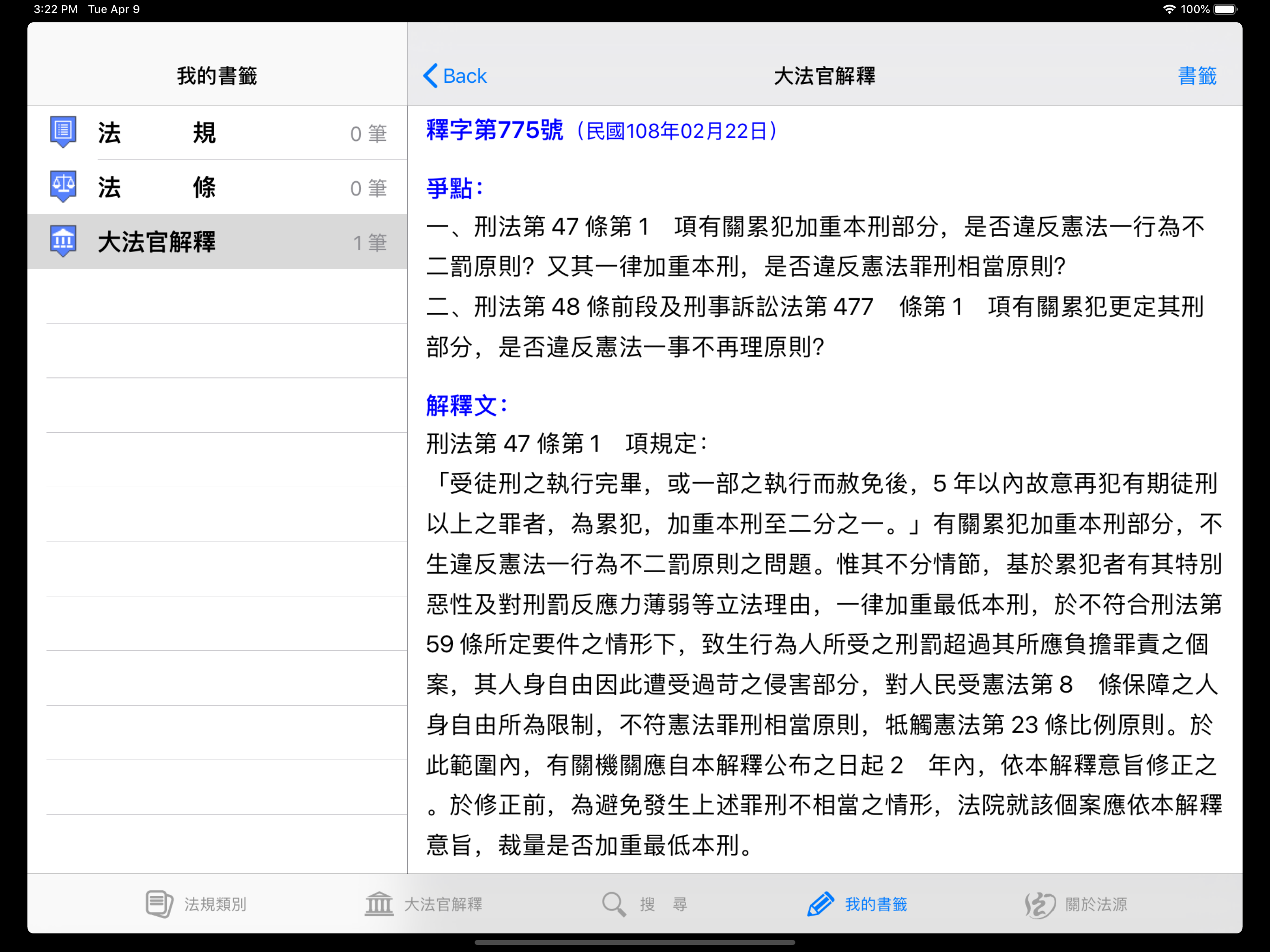The width and height of the screenshot is (1270, 952).
Task: Tap the home indicator bar
Action: 635,942
